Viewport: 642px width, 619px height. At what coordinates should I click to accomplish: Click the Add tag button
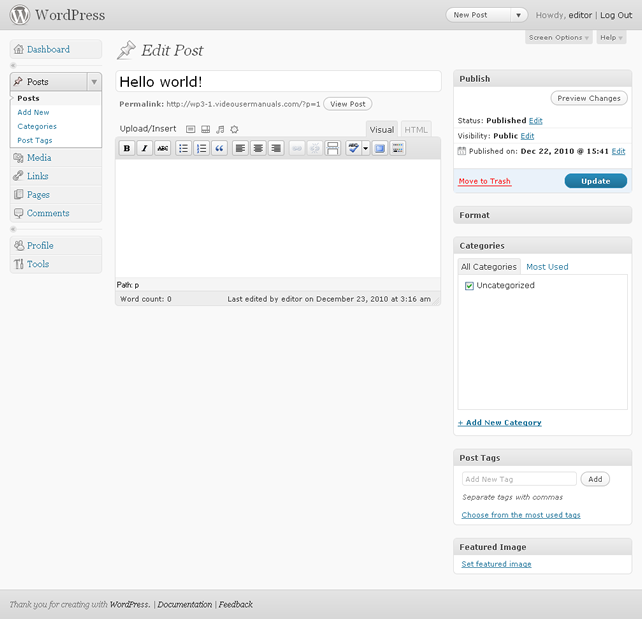595,479
